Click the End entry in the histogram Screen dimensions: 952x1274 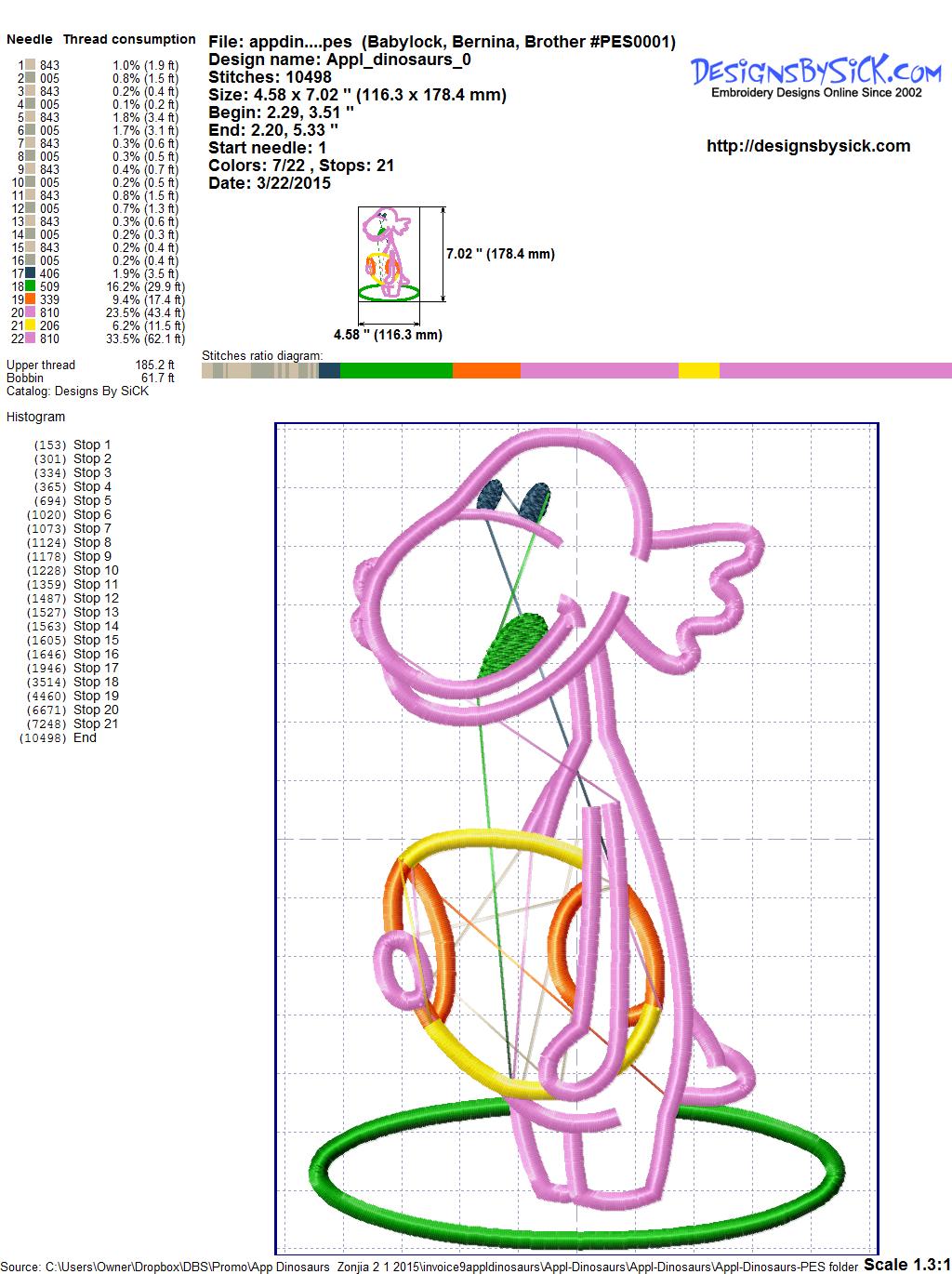click(85, 737)
